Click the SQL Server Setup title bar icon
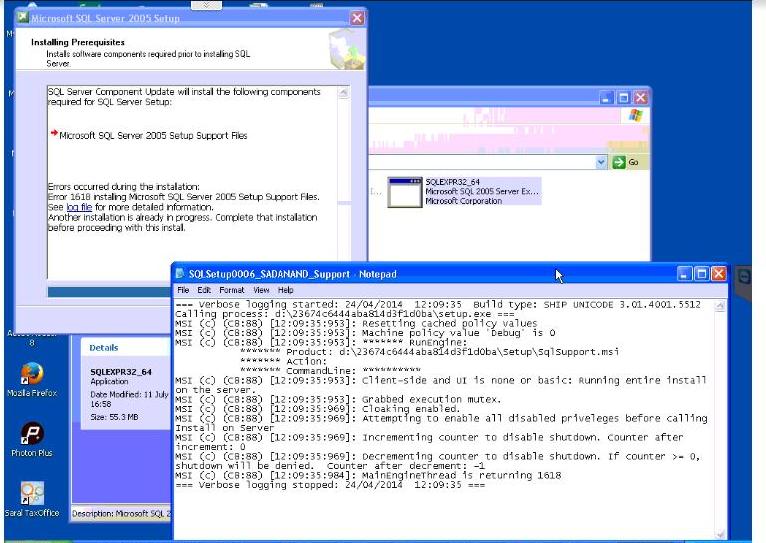This screenshot has width=766, height=543. [22, 17]
